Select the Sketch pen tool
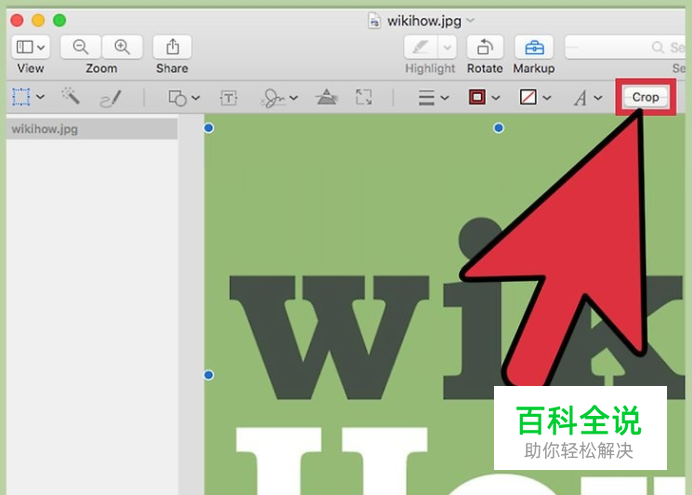The height and width of the screenshot is (495, 692). (x=111, y=98)
